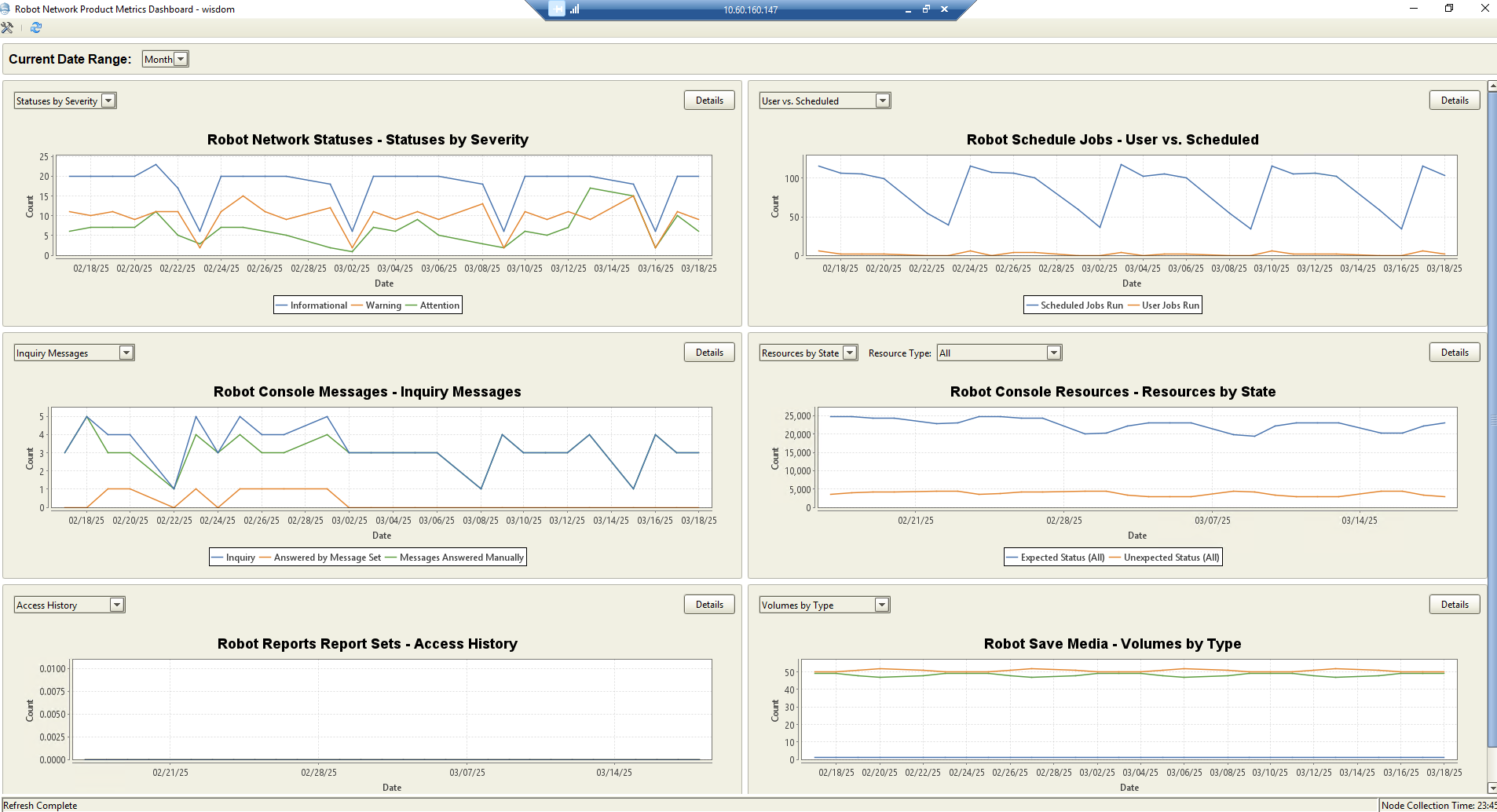Click Inquiry legend entry
This screenshot has height=812, width=1497.
pyautogui.click(x=233, y=558)
